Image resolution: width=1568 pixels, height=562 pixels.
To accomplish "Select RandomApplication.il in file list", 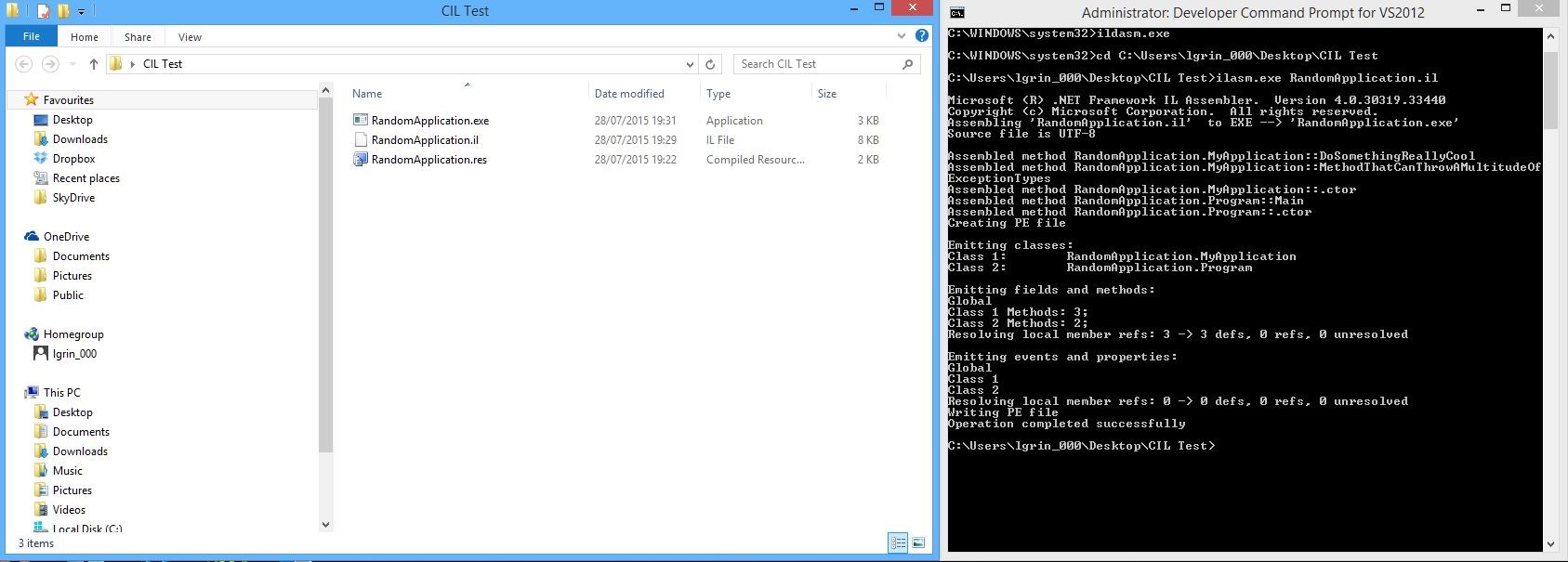I will (x=425, y=140).
